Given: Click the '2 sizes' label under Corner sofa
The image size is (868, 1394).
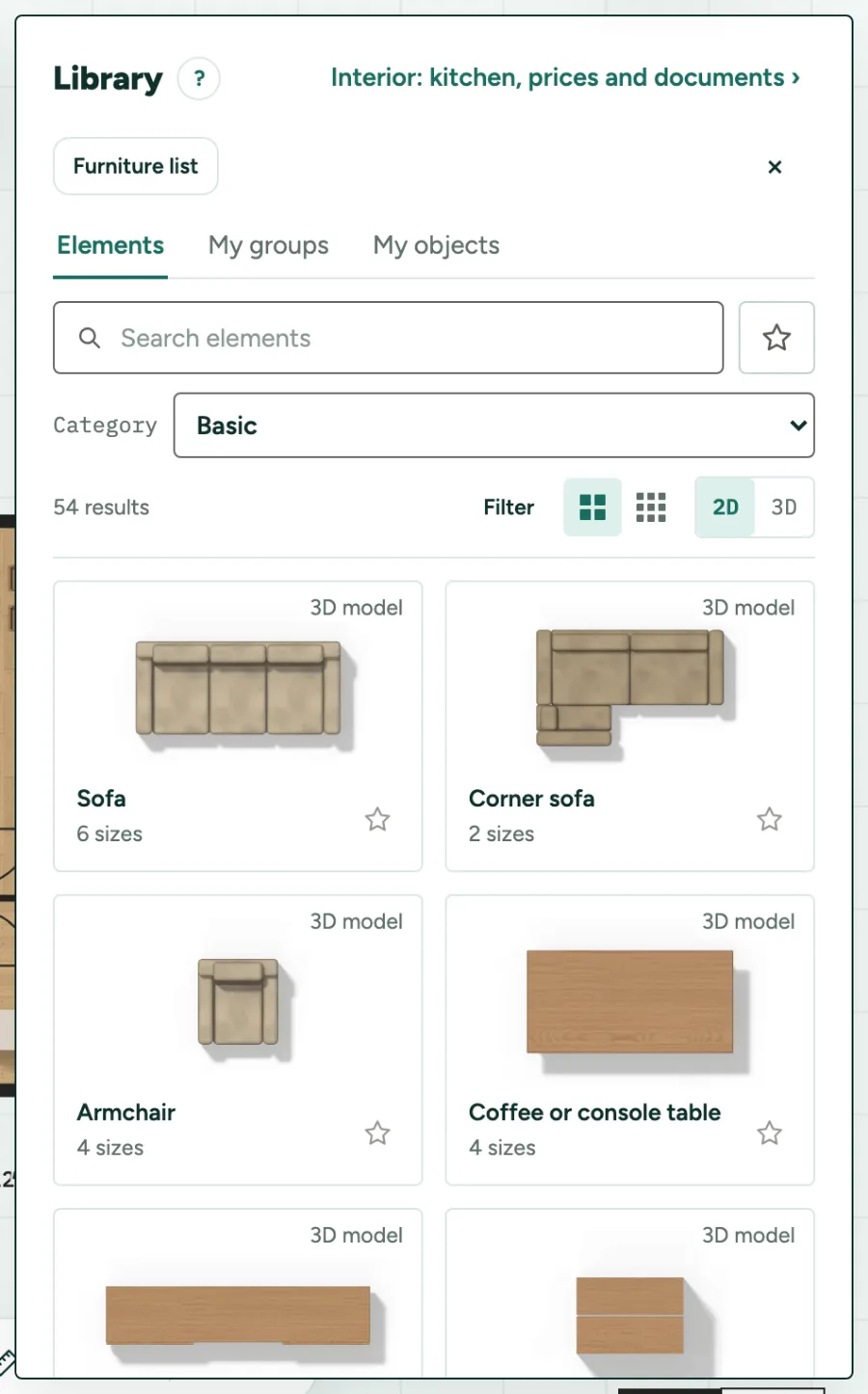Looking at the screenshot, I should tap(502, 834).
